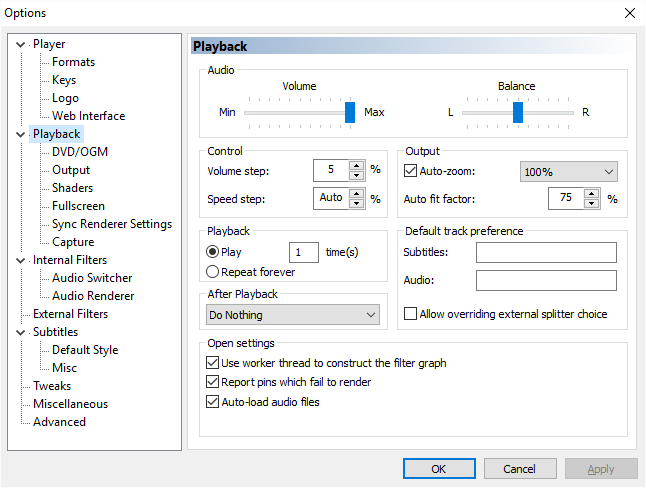
Task: Click the Subtitles track preference field
Action: [x=546, y=252]
